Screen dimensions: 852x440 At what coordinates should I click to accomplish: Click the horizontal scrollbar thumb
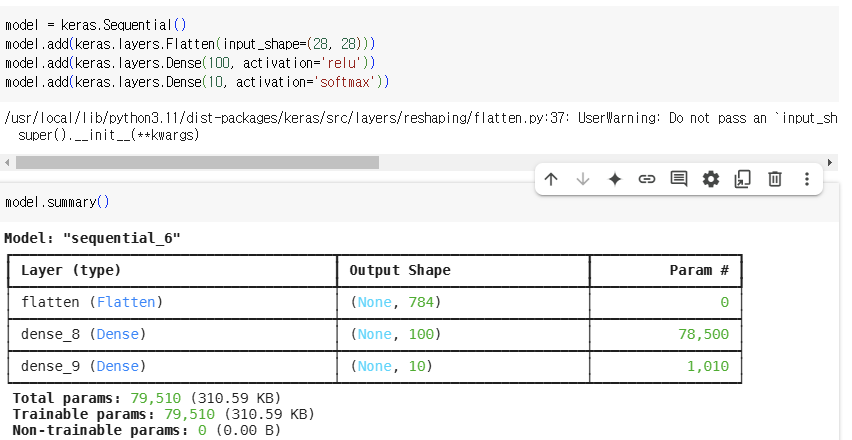pos(197,162)
